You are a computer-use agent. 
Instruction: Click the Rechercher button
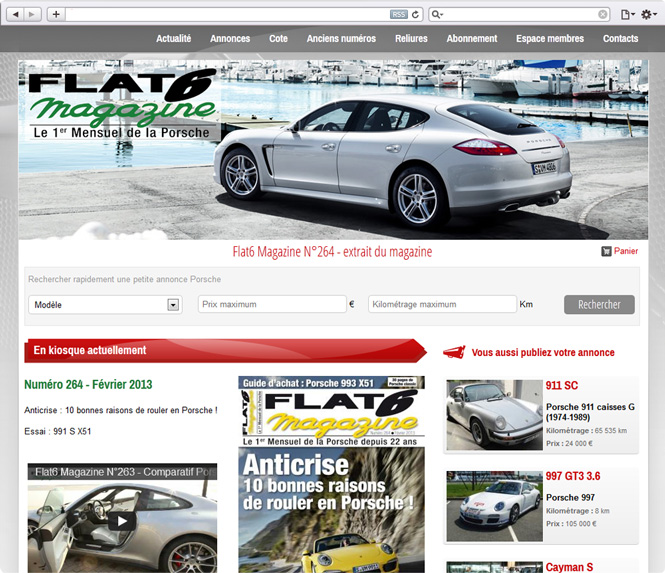click(599, 305)
